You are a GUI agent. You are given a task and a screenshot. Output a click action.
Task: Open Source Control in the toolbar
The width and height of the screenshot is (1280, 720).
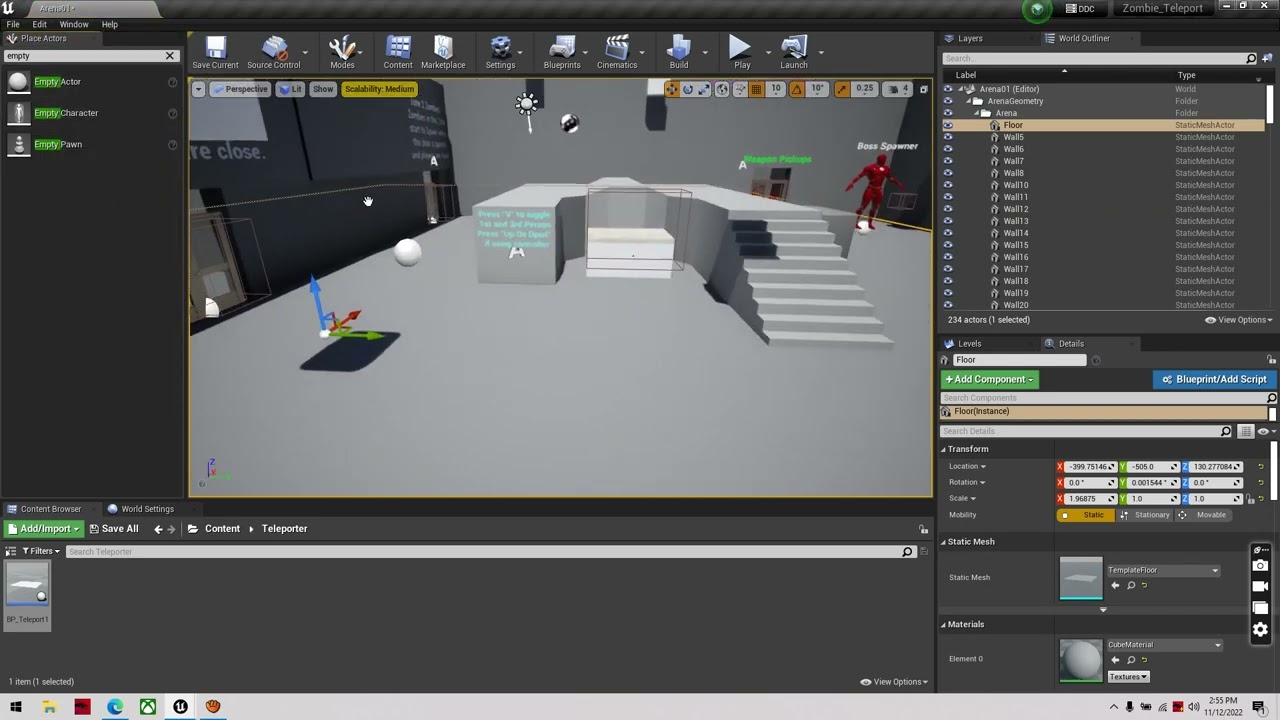(273, 52)
